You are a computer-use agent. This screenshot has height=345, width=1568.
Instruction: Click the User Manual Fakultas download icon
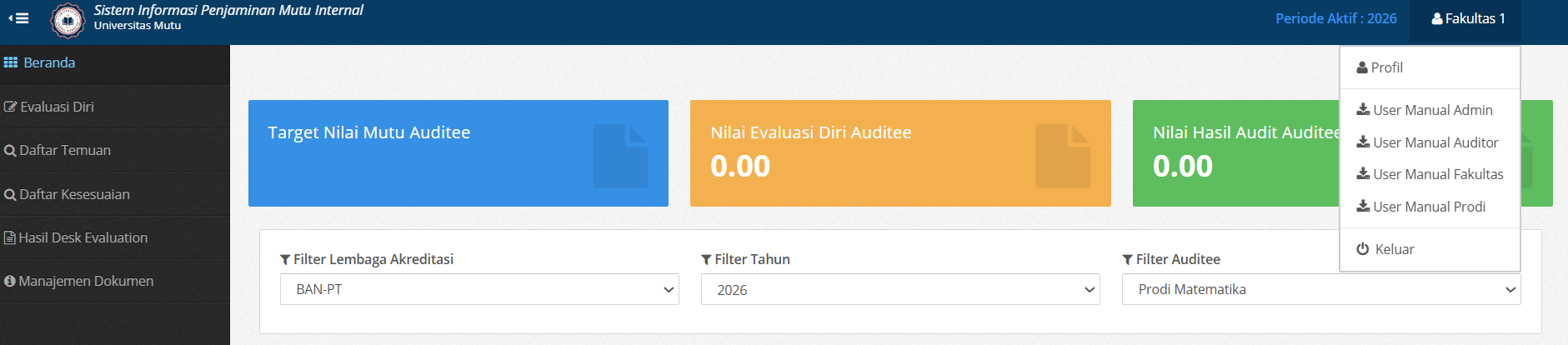(x=1363, y=173)
